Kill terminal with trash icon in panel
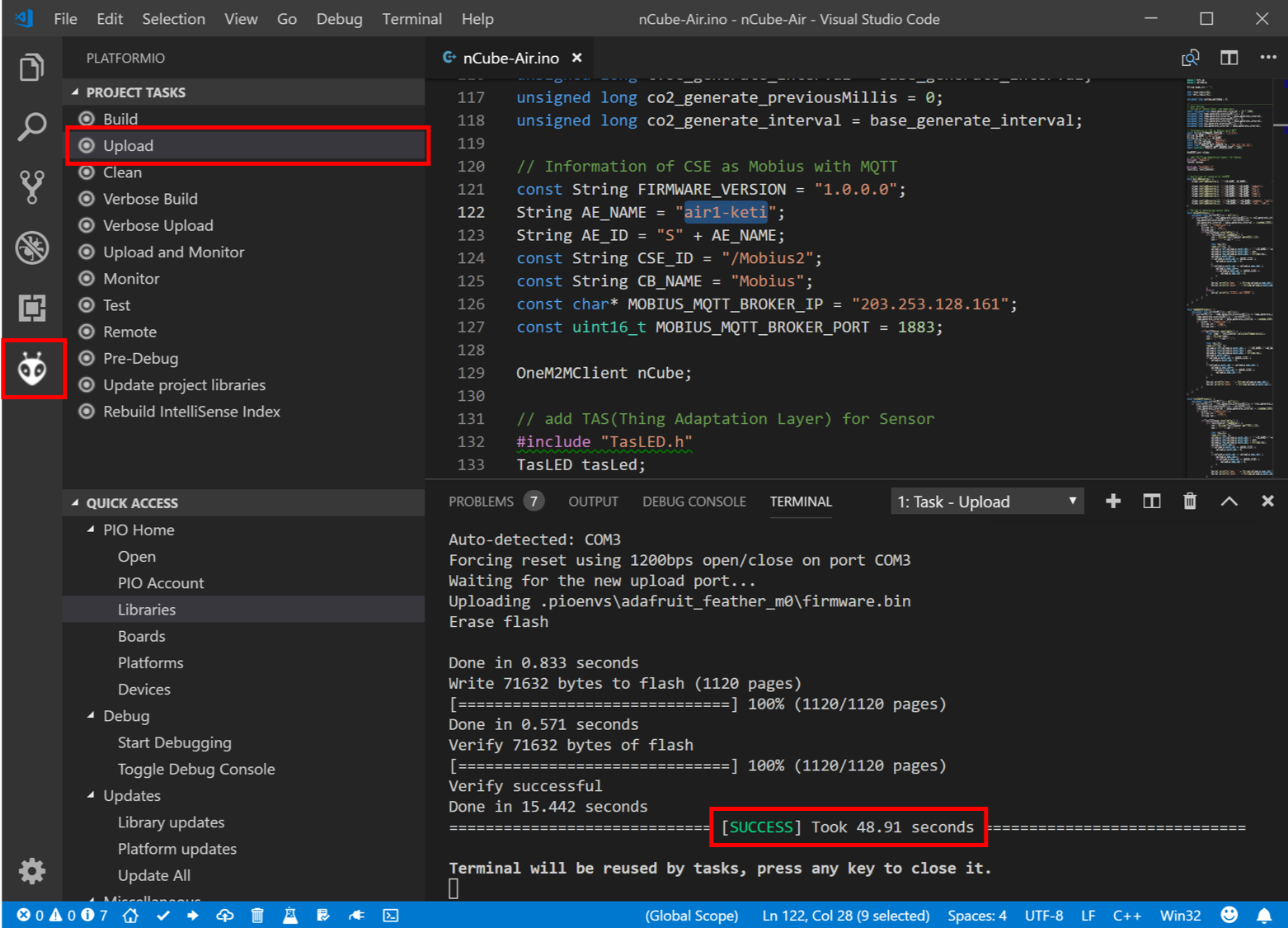The width and height of the screenshot is (1288, 928). coord(1190,501)
